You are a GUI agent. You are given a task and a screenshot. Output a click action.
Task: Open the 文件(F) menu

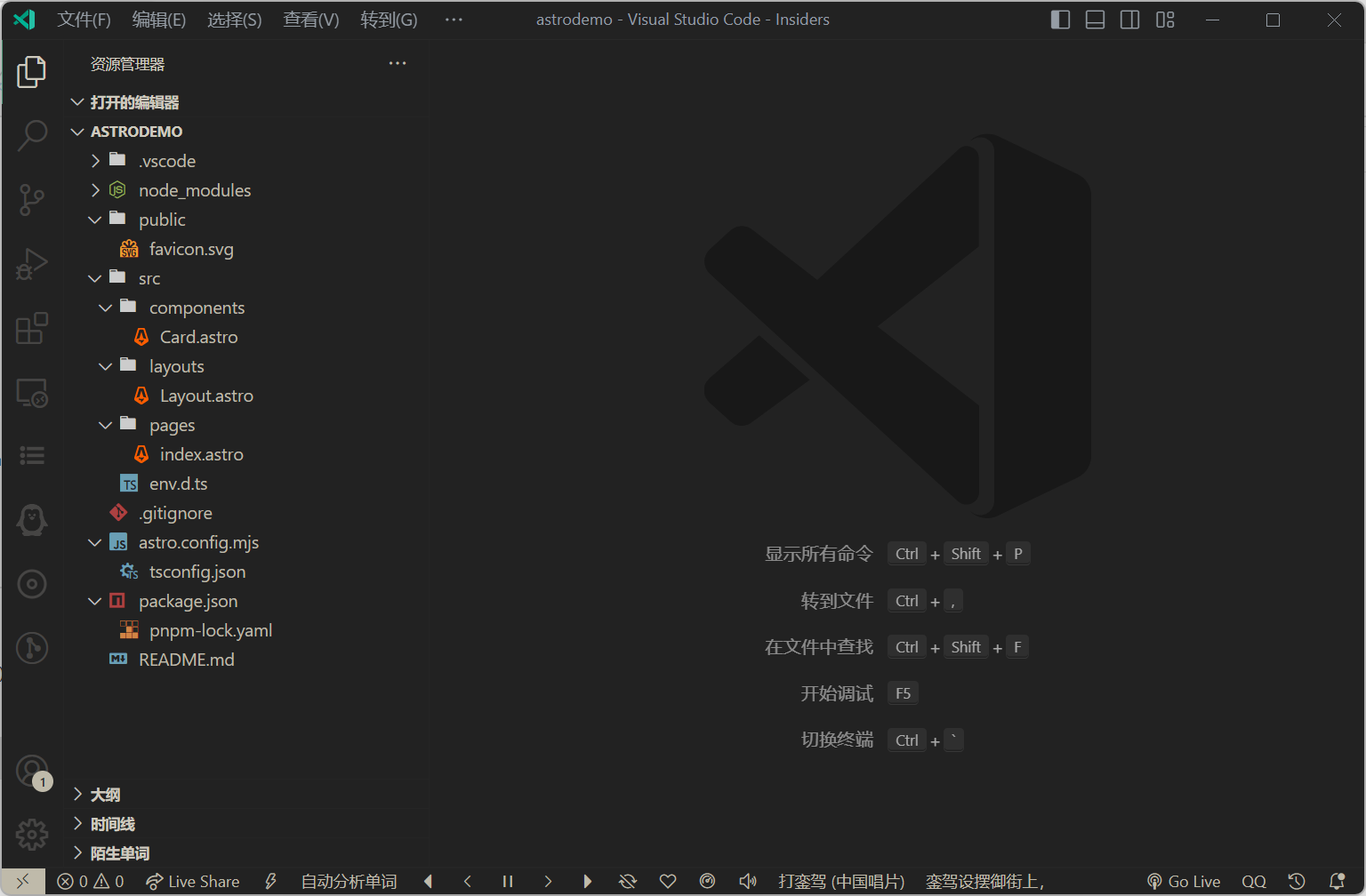[x=84, y=20]
